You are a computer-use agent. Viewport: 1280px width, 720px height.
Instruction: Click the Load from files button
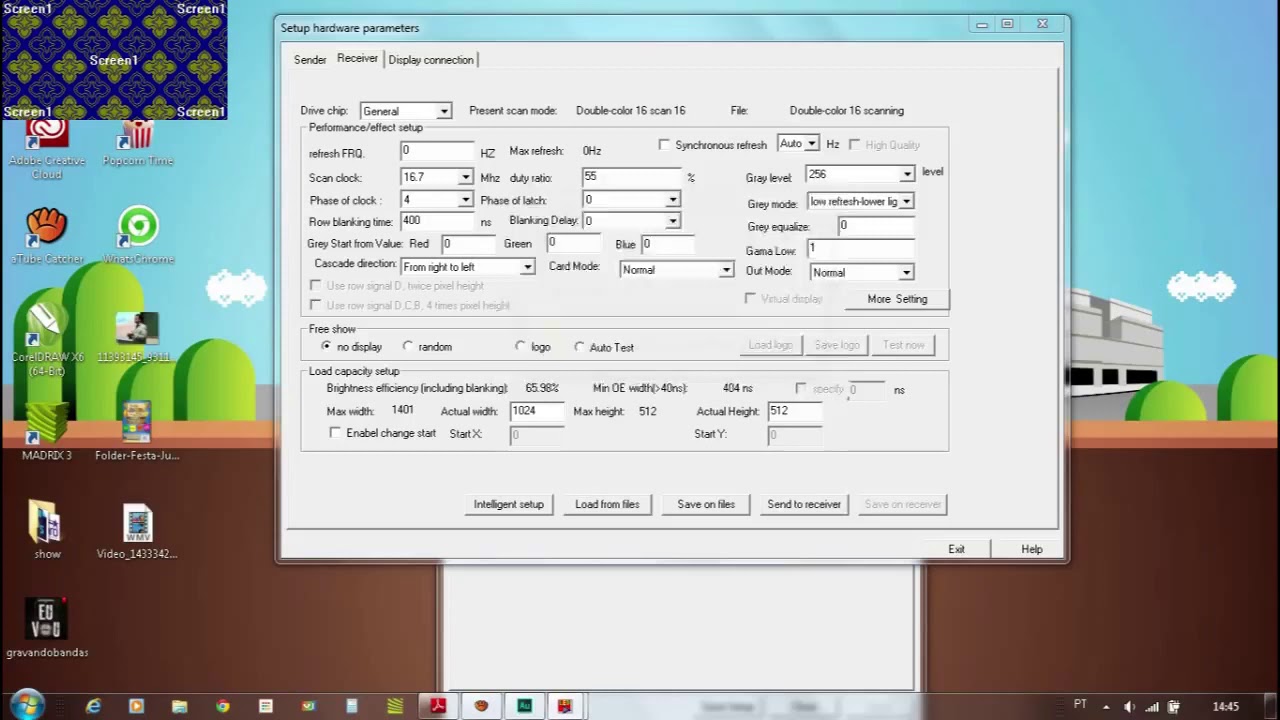point(607,504)
